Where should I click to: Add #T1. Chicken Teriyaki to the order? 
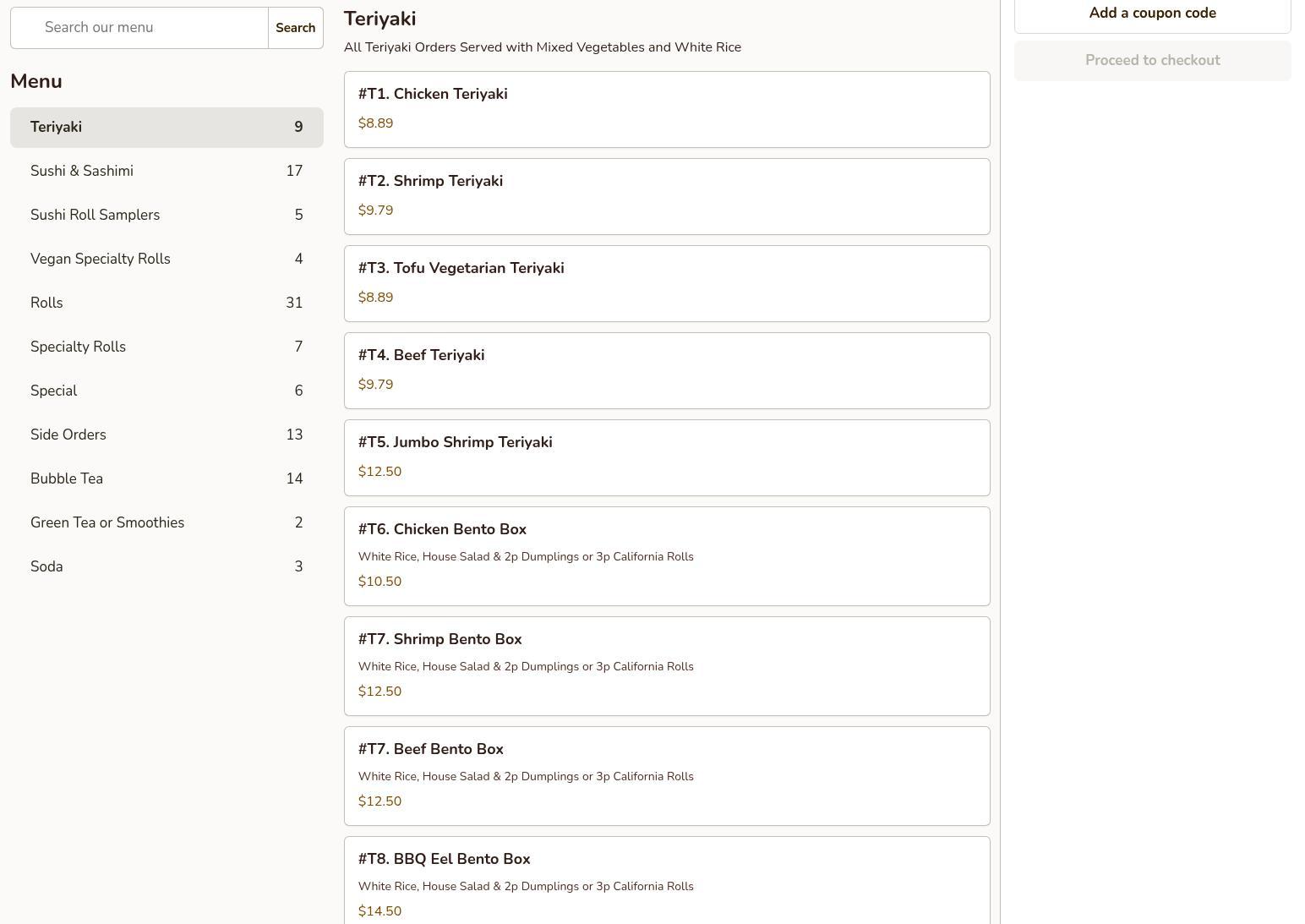pyautogui.click(x=667, y=110)
